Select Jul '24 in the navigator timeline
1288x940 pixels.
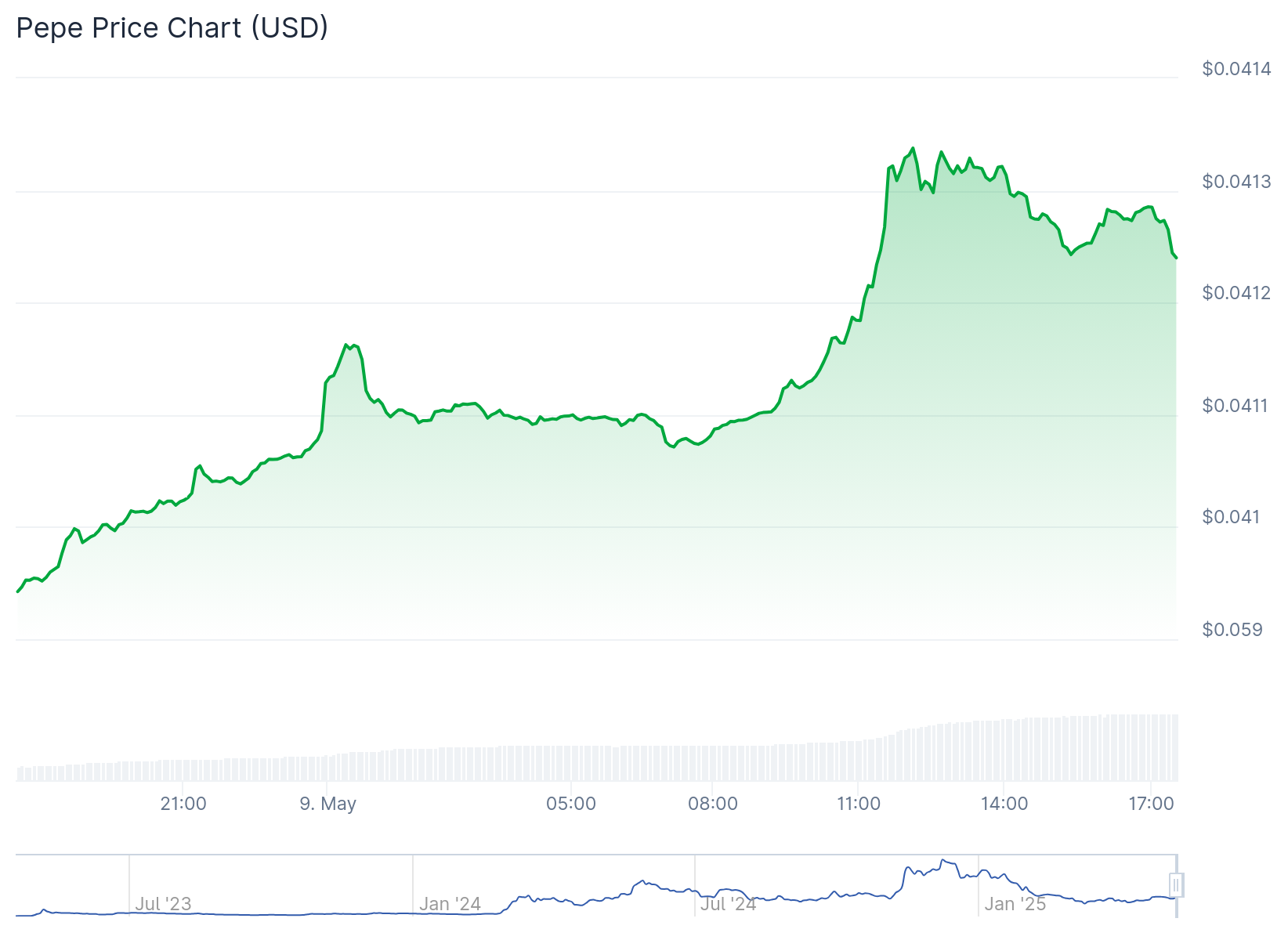point(728,904)
